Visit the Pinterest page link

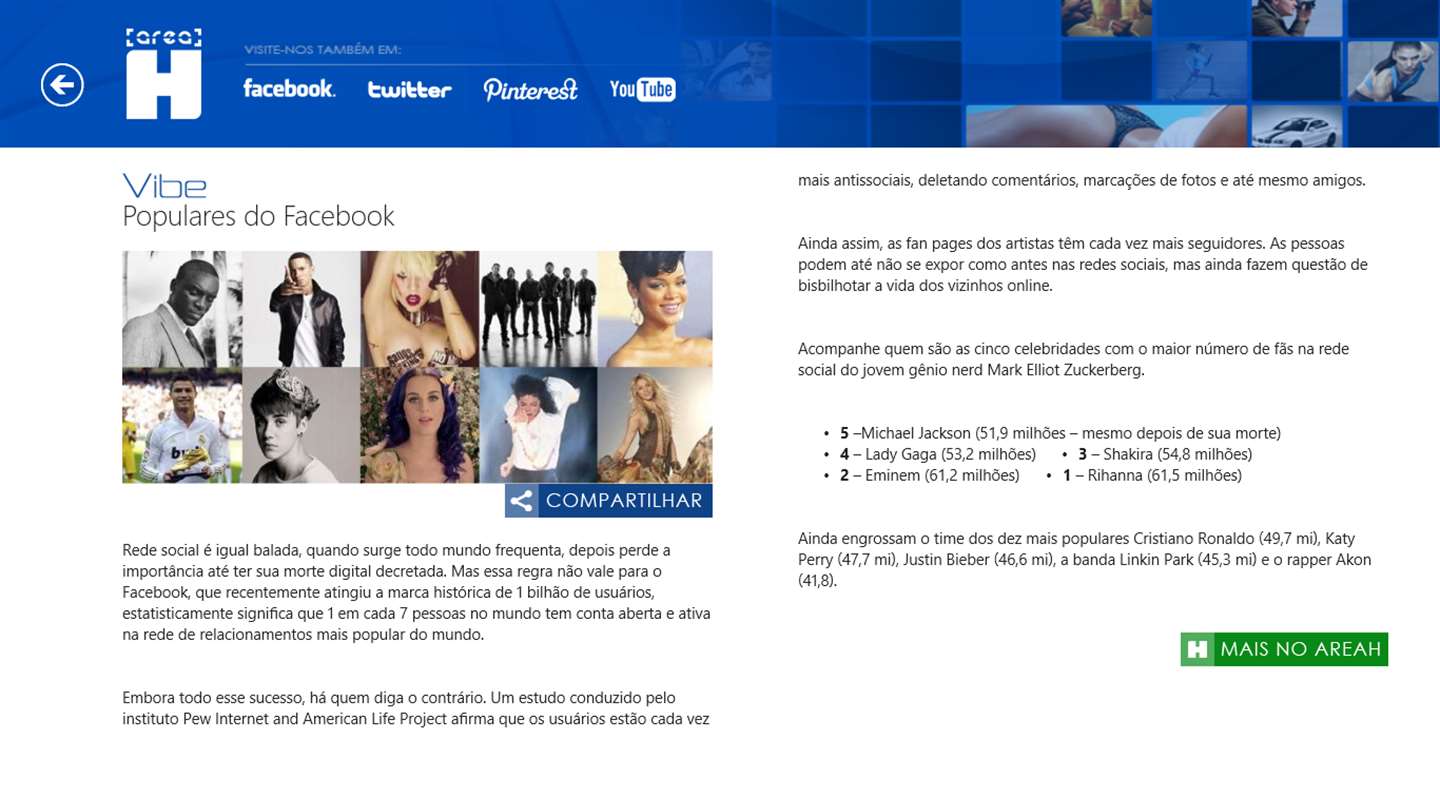click(531, 89)
